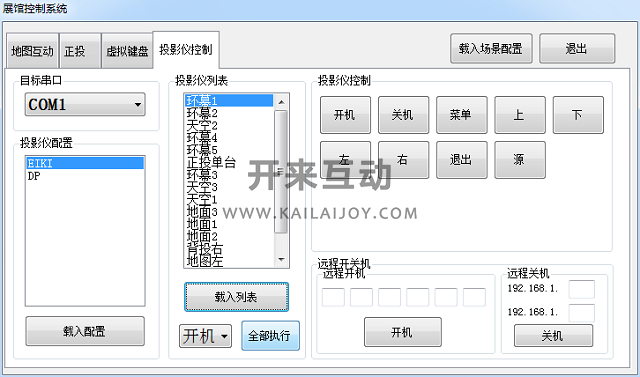Click the 上 direction button

[x=520, y=115]
